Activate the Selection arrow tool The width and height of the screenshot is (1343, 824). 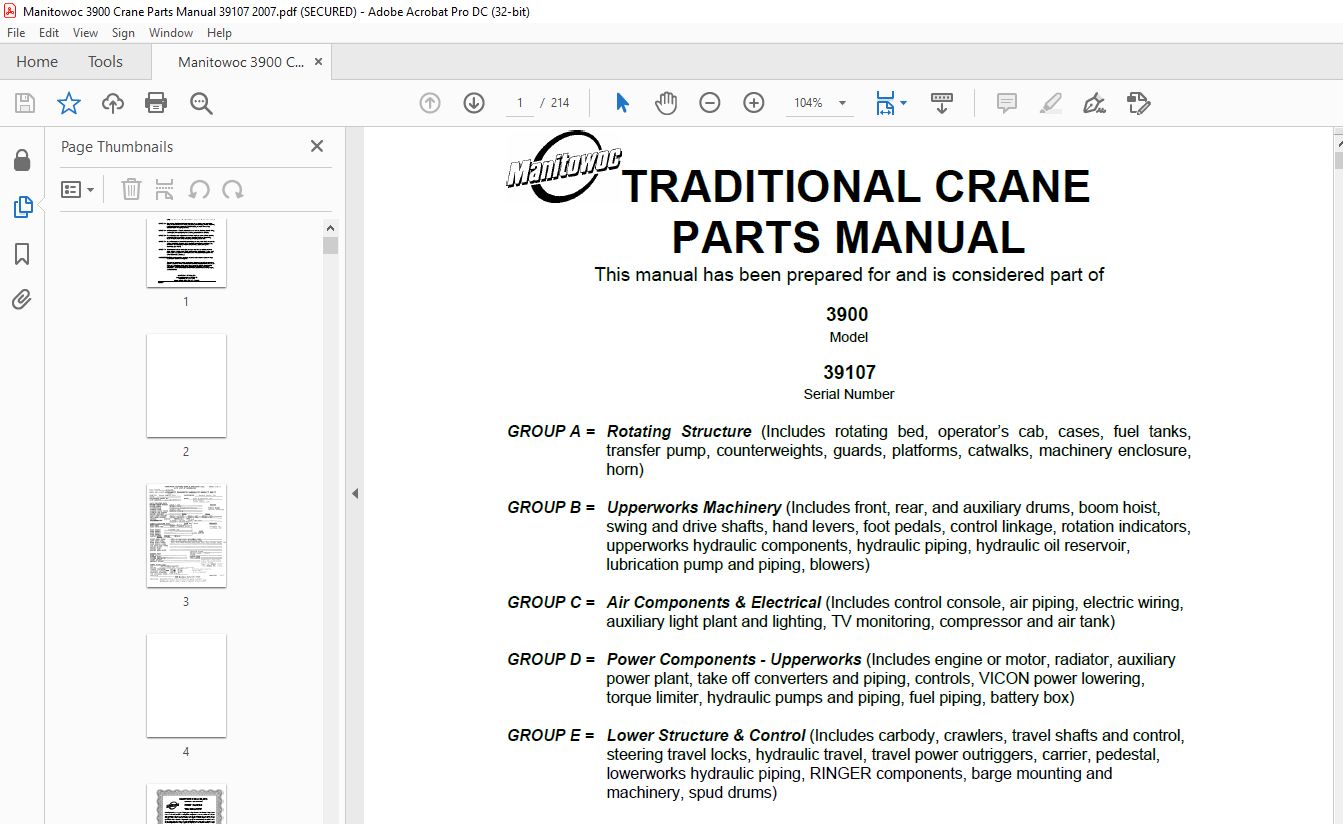622,103
